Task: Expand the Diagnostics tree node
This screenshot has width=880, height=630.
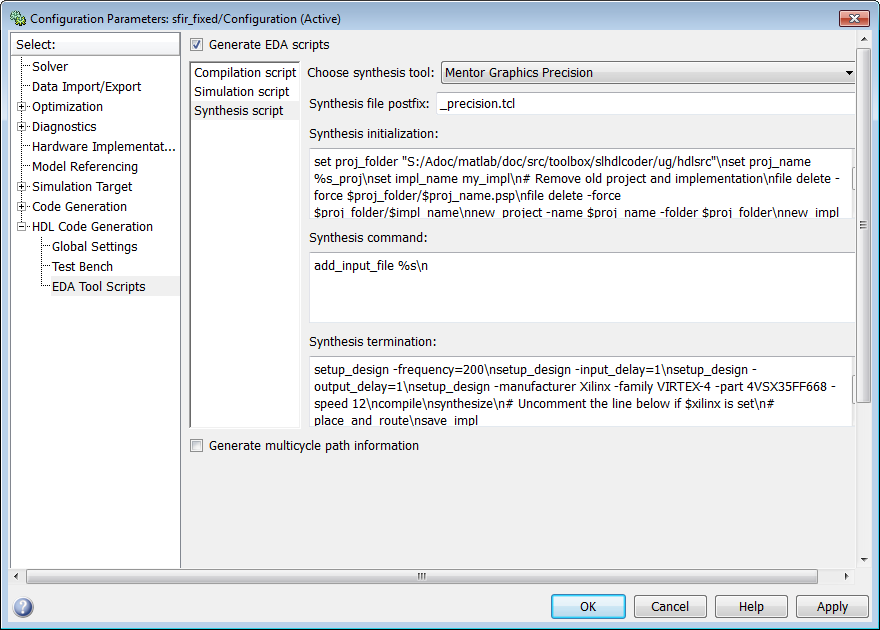Action: pos(21,127)
